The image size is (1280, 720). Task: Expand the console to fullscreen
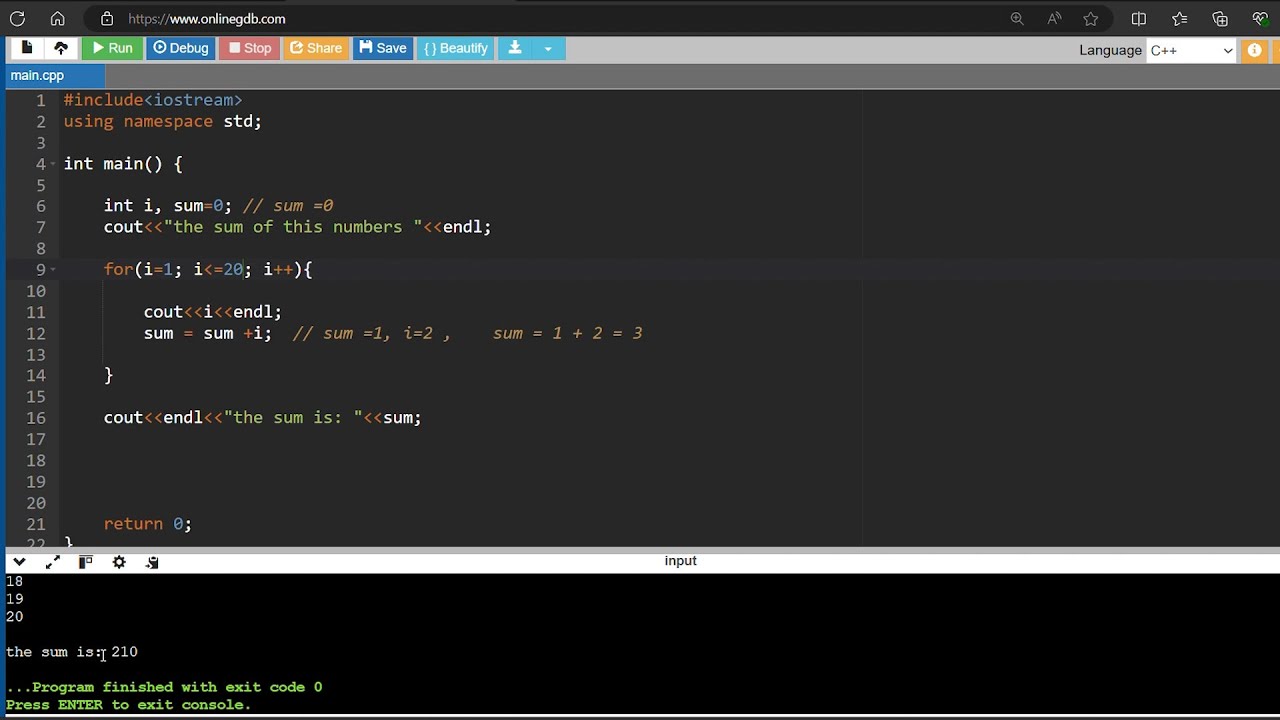coord(52,562)
